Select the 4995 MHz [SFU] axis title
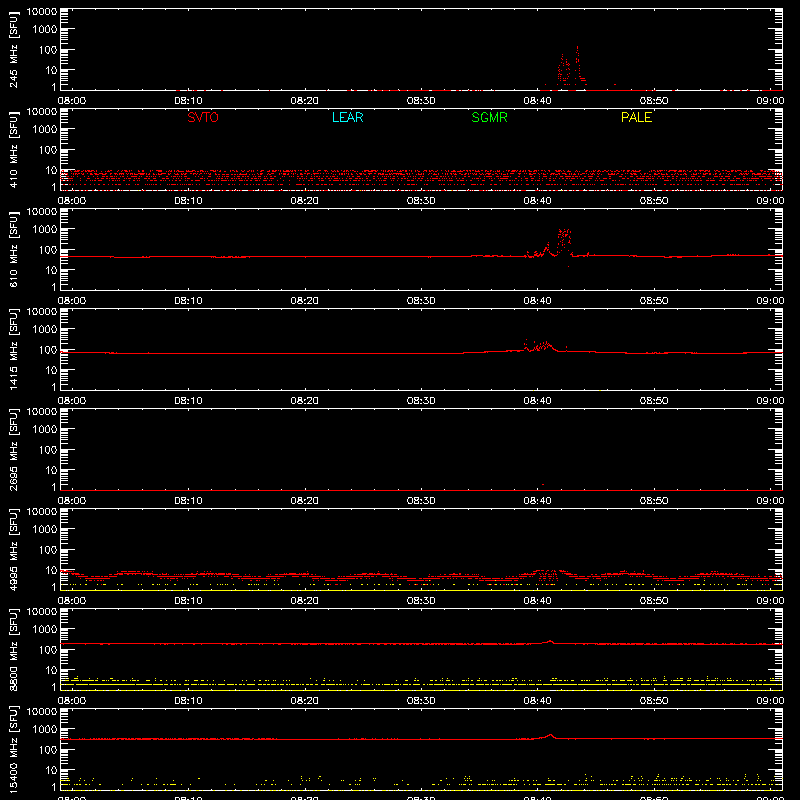800x800 pixels. pyautogui.click(x=13, y=549)
